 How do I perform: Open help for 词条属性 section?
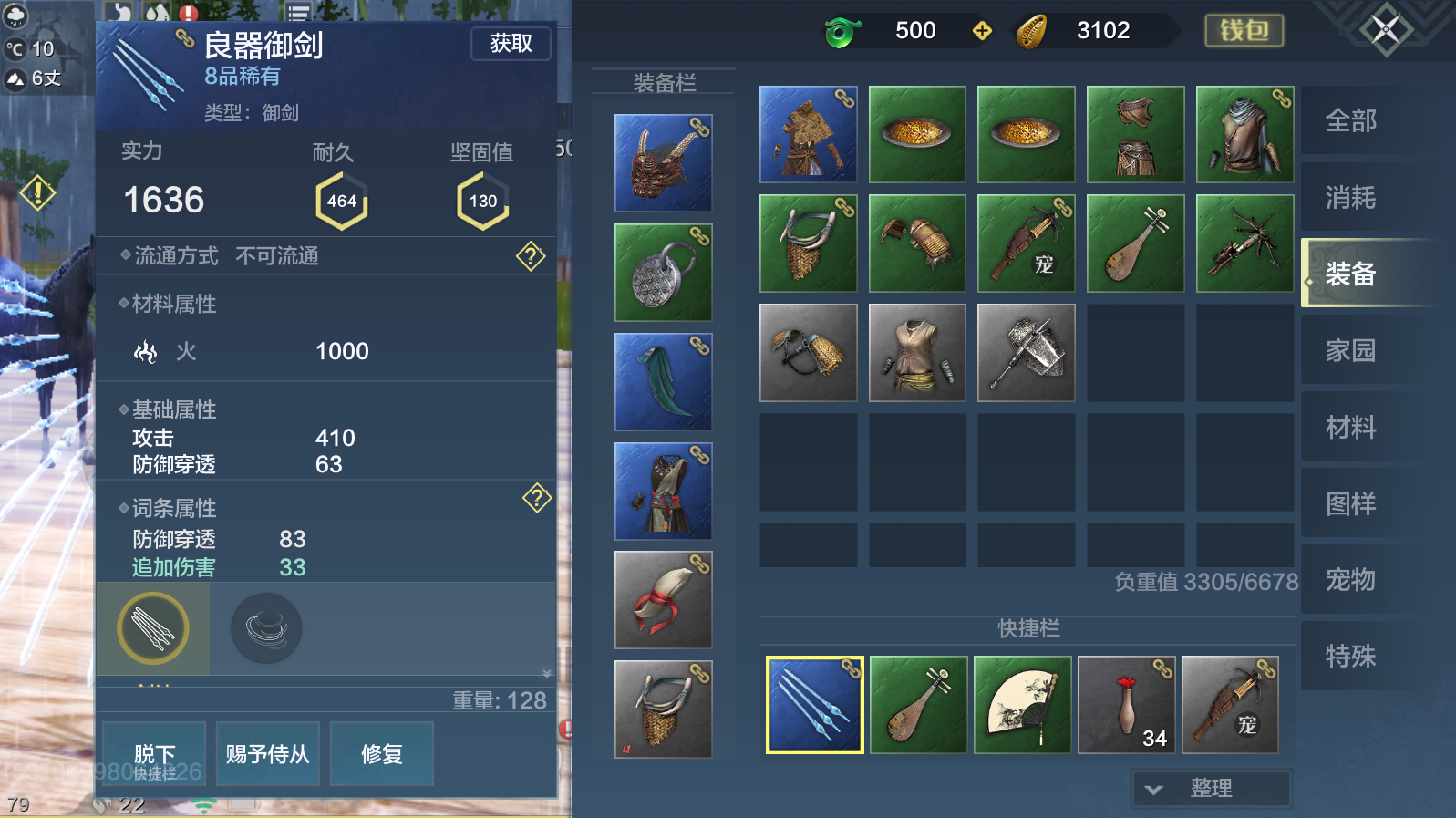click(x=537, y=498)
